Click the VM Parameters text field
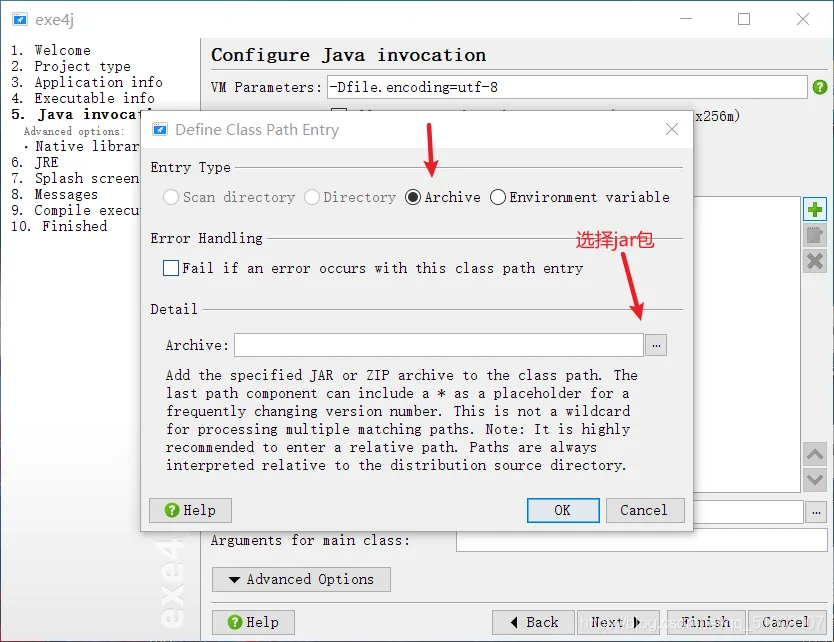Viewport: 834px width, 642px height. (x=567, y=87)
